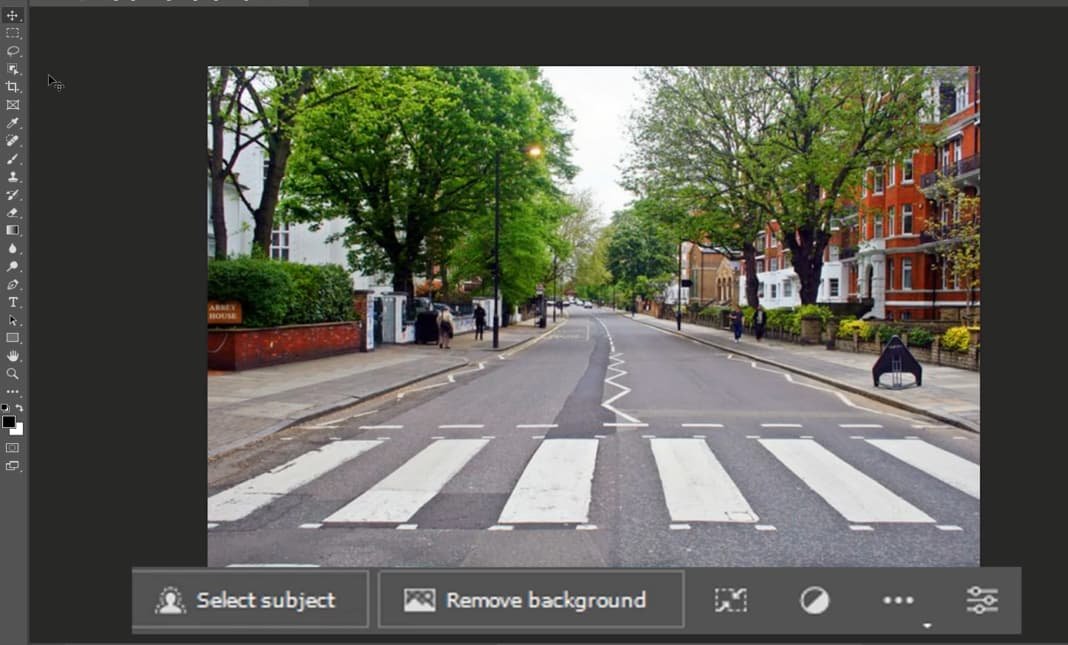Choose the Eyedropper tool
This screenshot has width=1068, height=645.
(13, 123)
